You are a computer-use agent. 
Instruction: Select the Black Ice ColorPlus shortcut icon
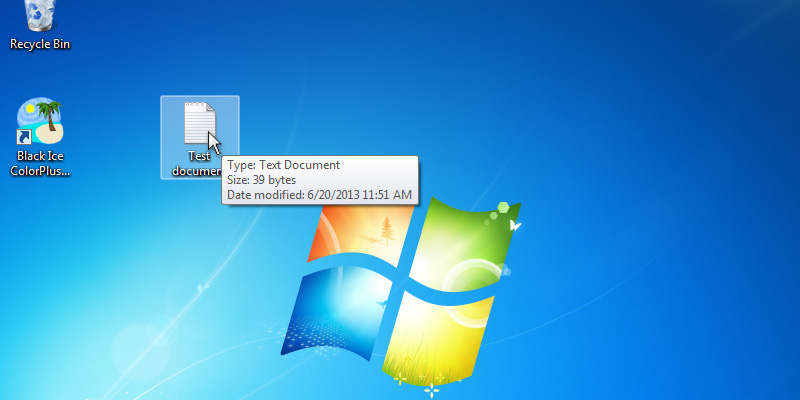[x=40, y=122]
